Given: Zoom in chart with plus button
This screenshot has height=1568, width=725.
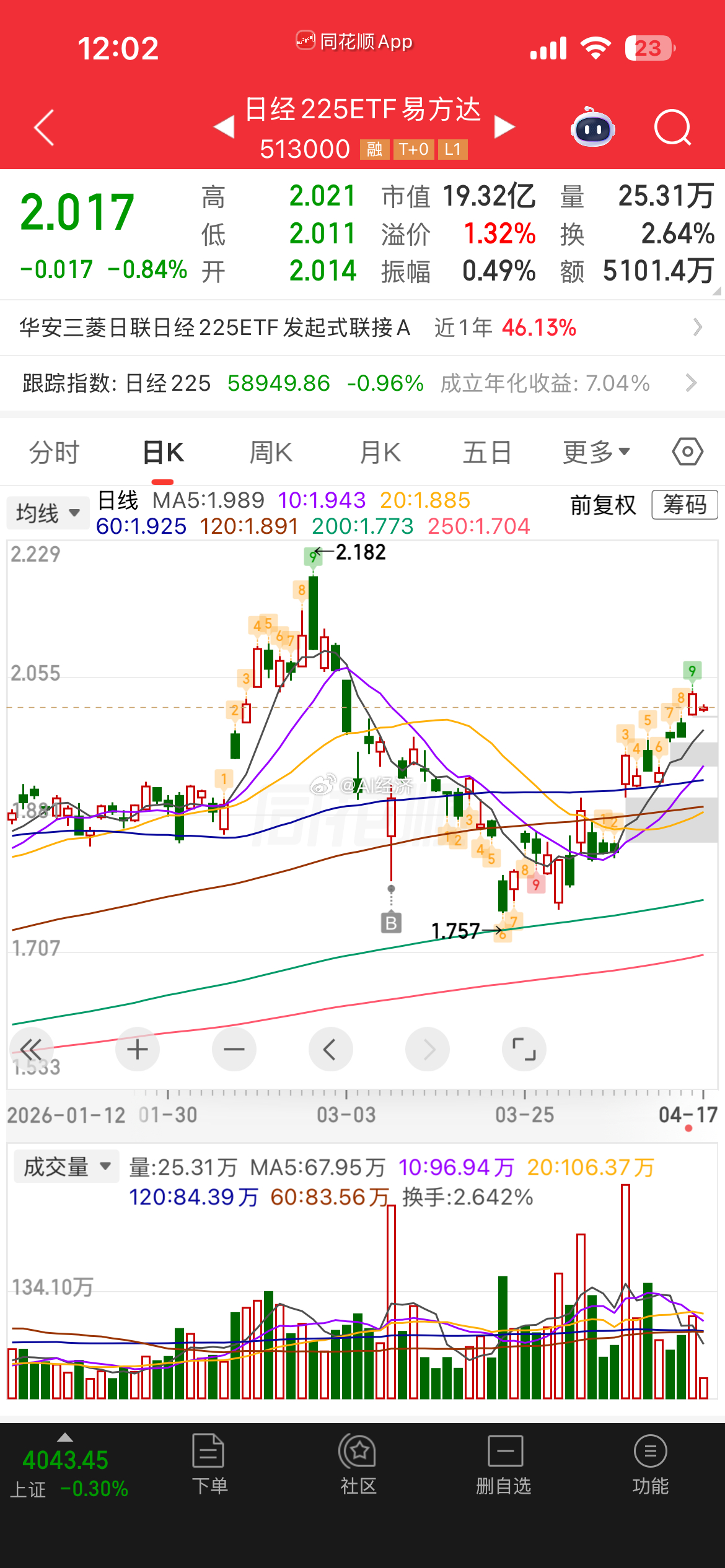Looking at the screenshot, I should click(138, 1049).
